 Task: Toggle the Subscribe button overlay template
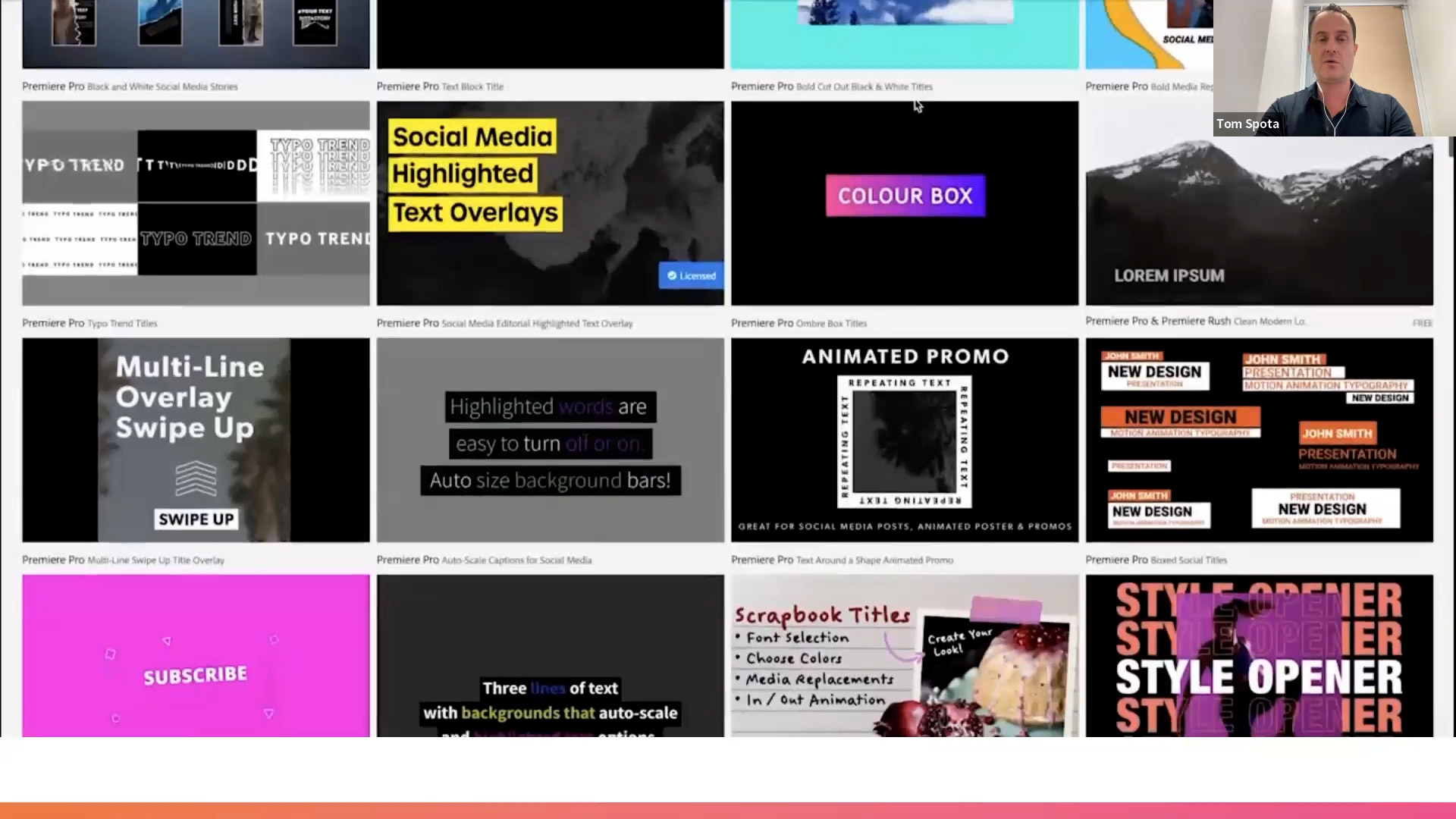[x=196, y=656]
